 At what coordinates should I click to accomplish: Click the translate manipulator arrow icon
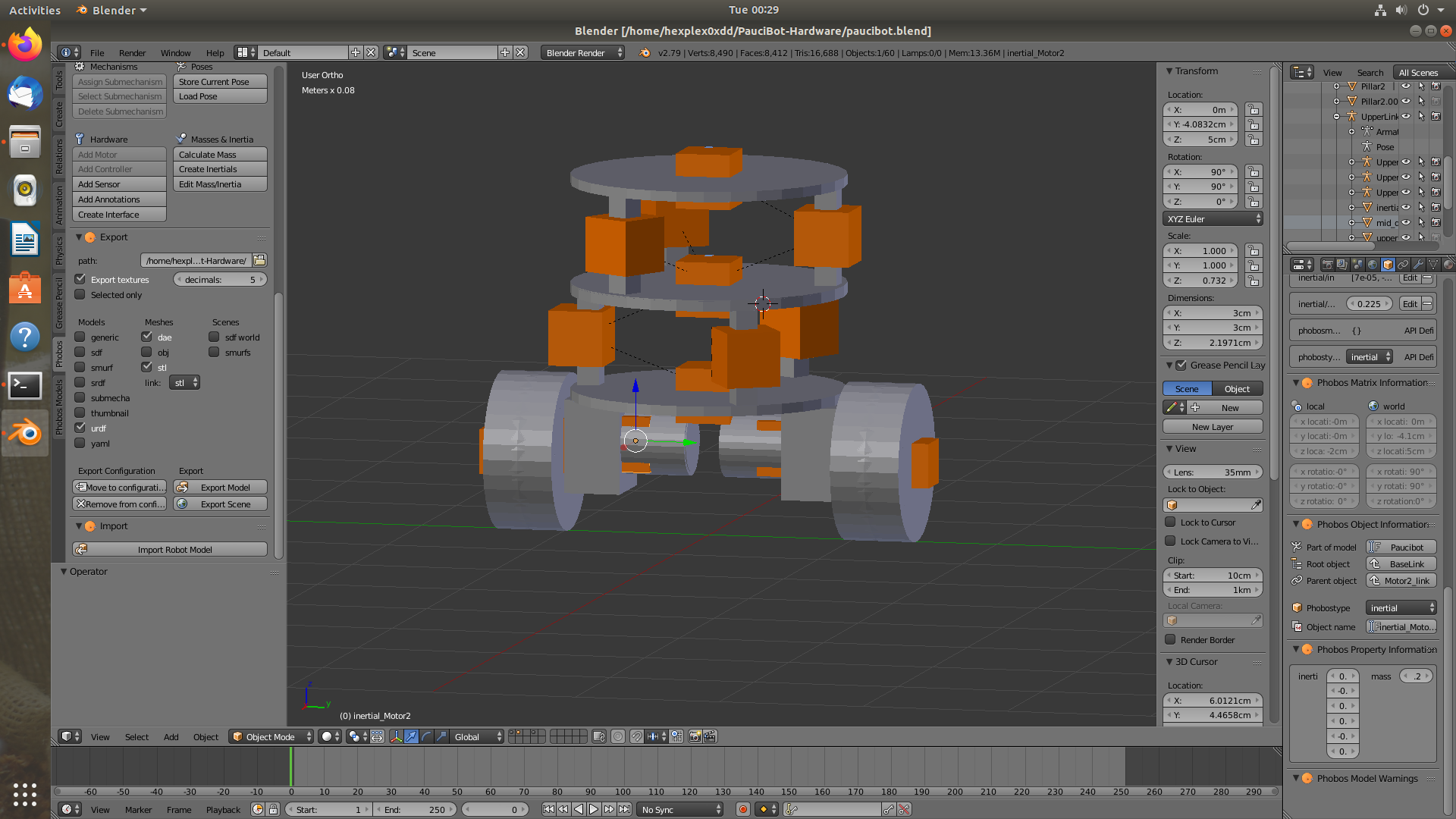411,736
